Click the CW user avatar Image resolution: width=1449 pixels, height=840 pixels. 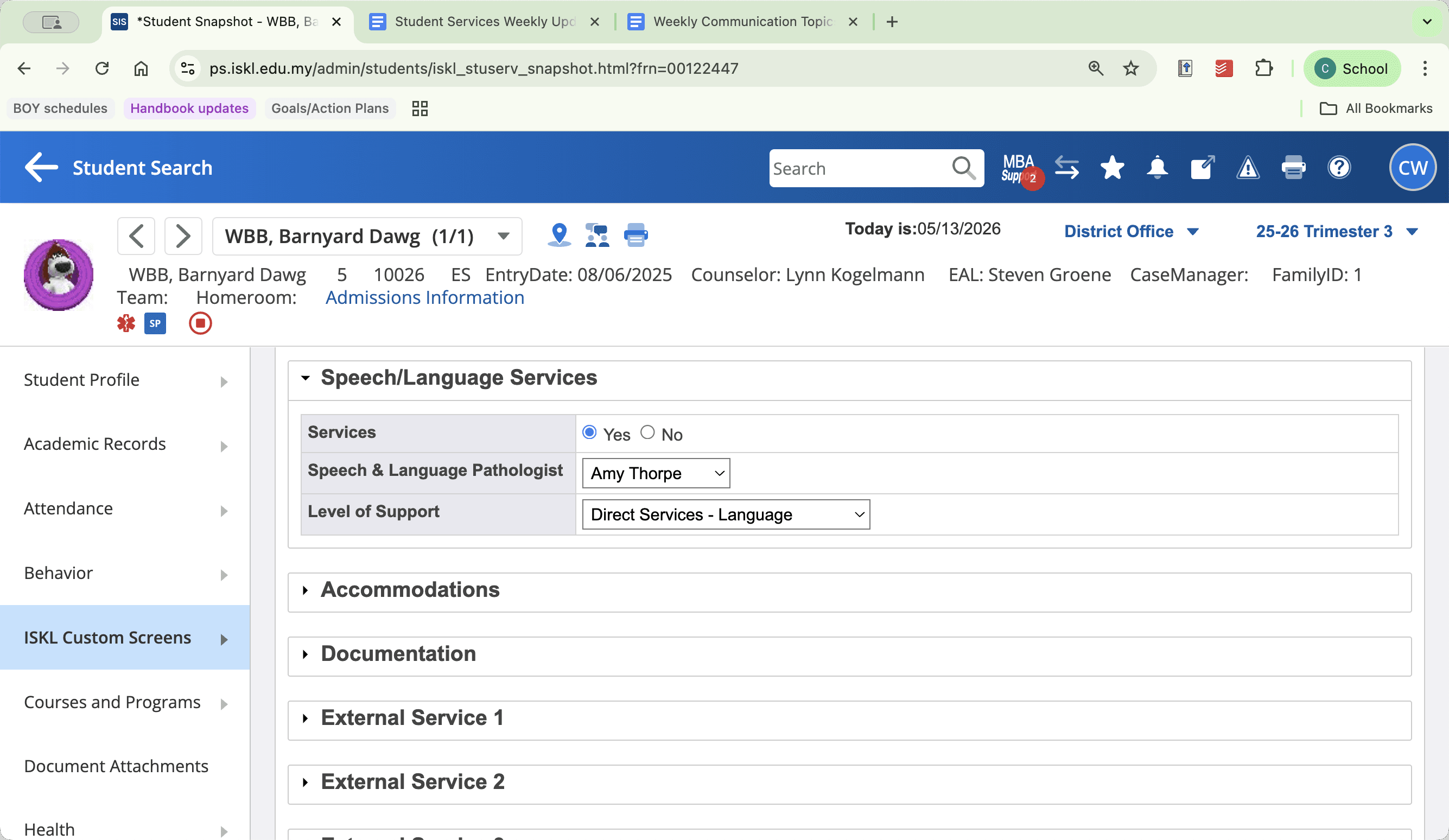pyautogui.click(x=1412, y=168)
